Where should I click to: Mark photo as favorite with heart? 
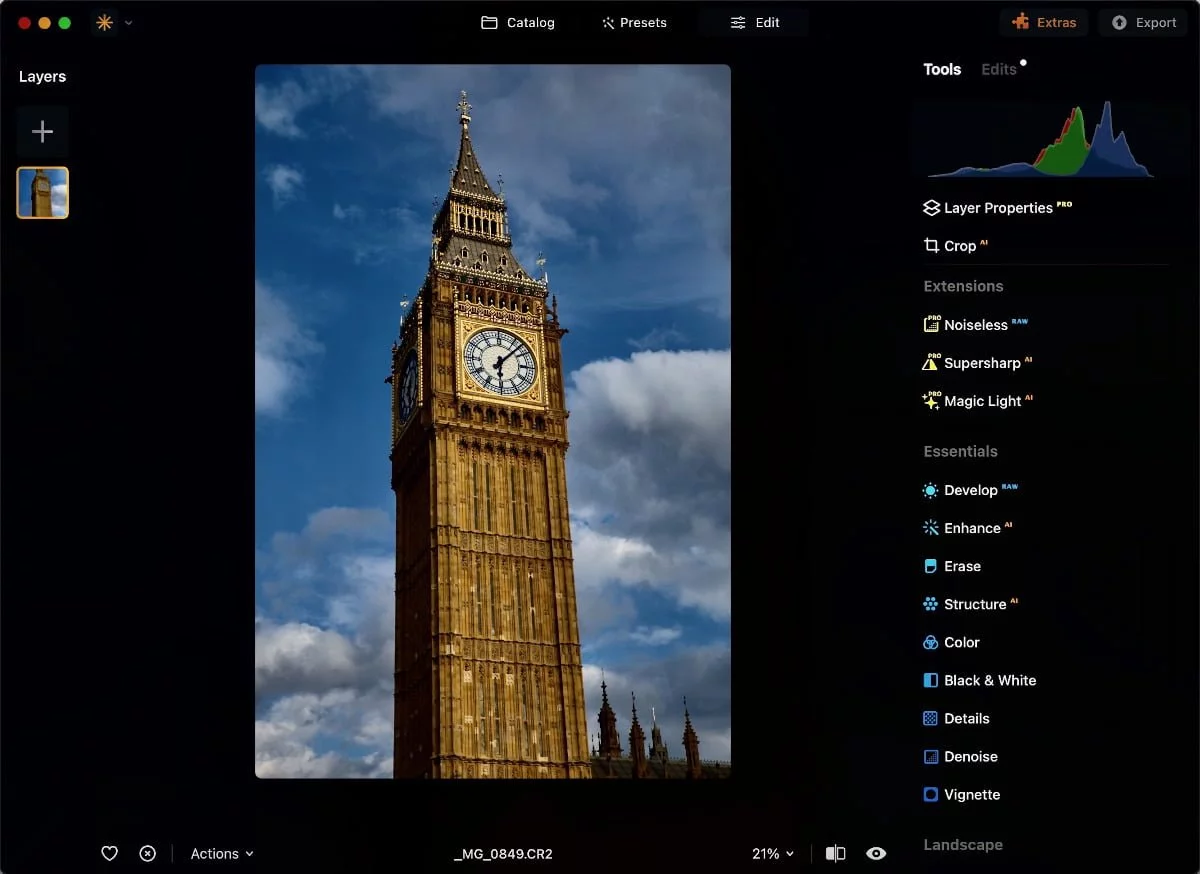[x=110, y=853]
